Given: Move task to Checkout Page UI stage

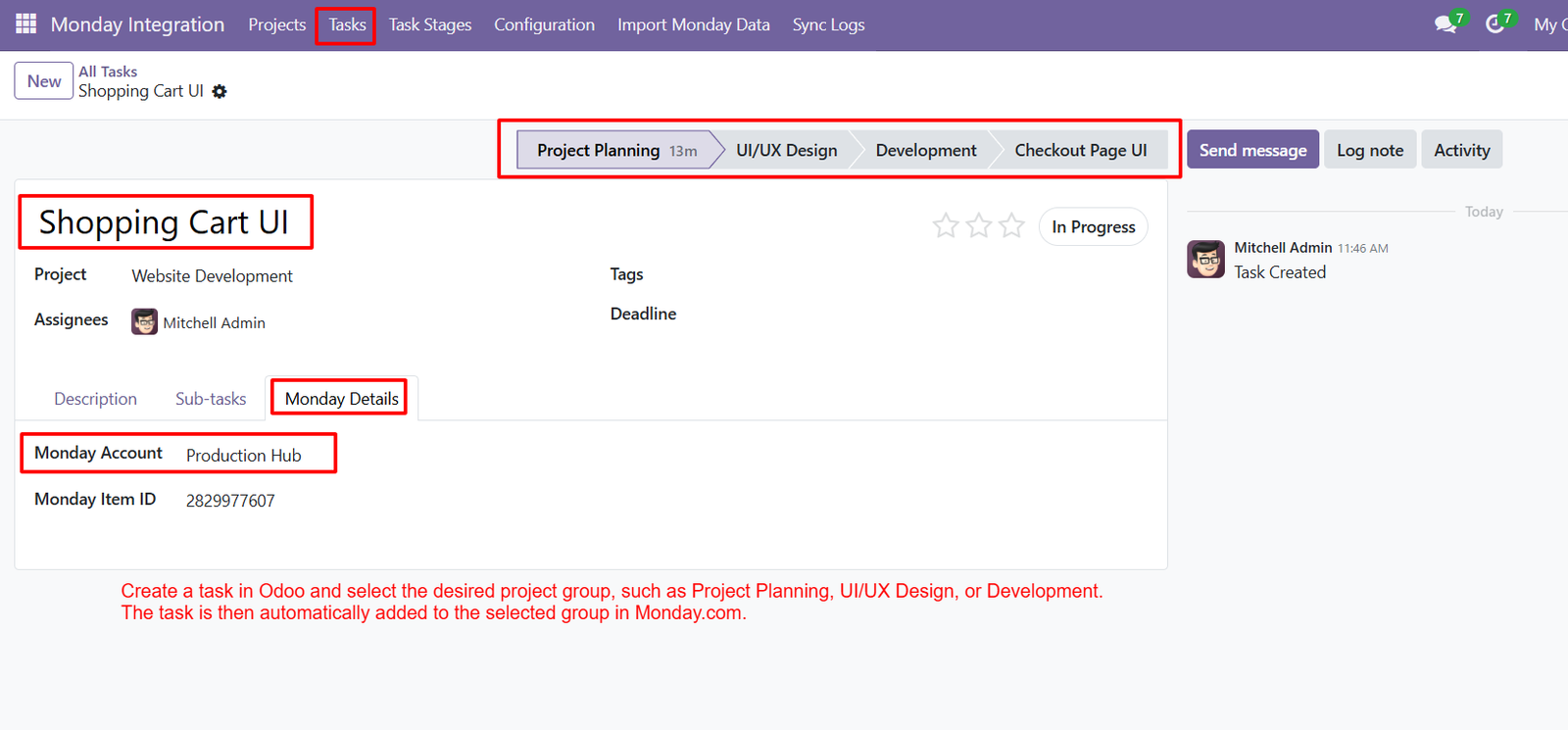Looking at the screenshot, I should pos(1081,150).
